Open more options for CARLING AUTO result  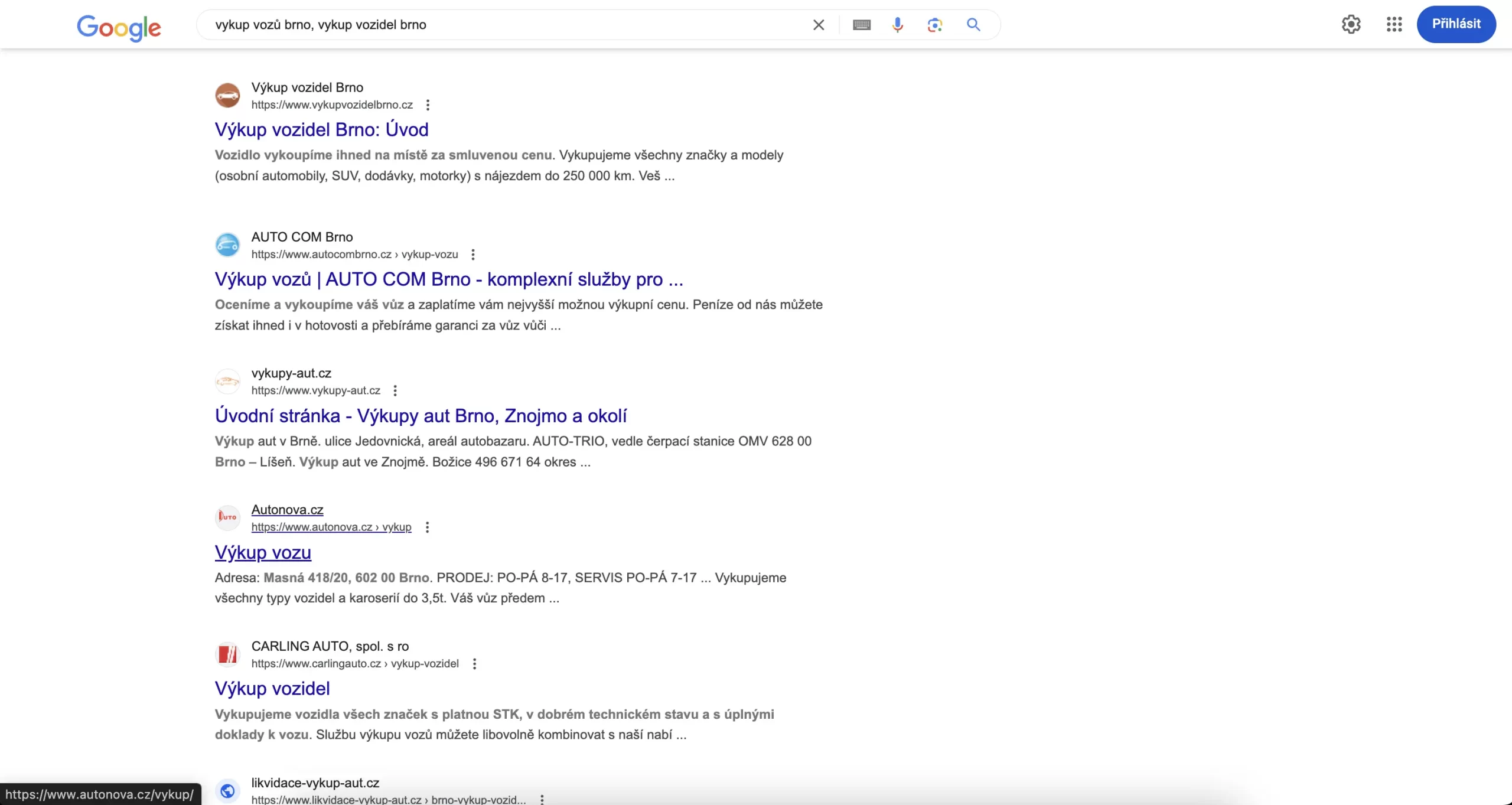(474, 664)
